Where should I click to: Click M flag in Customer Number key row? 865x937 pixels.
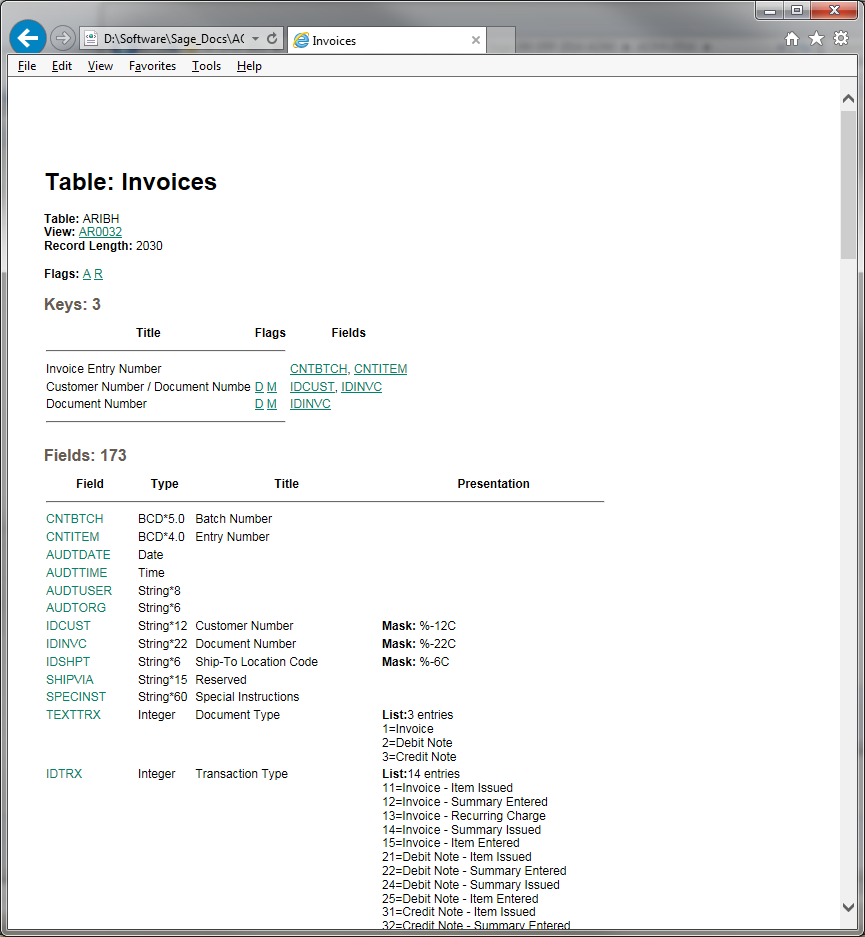tap(272, 387)
